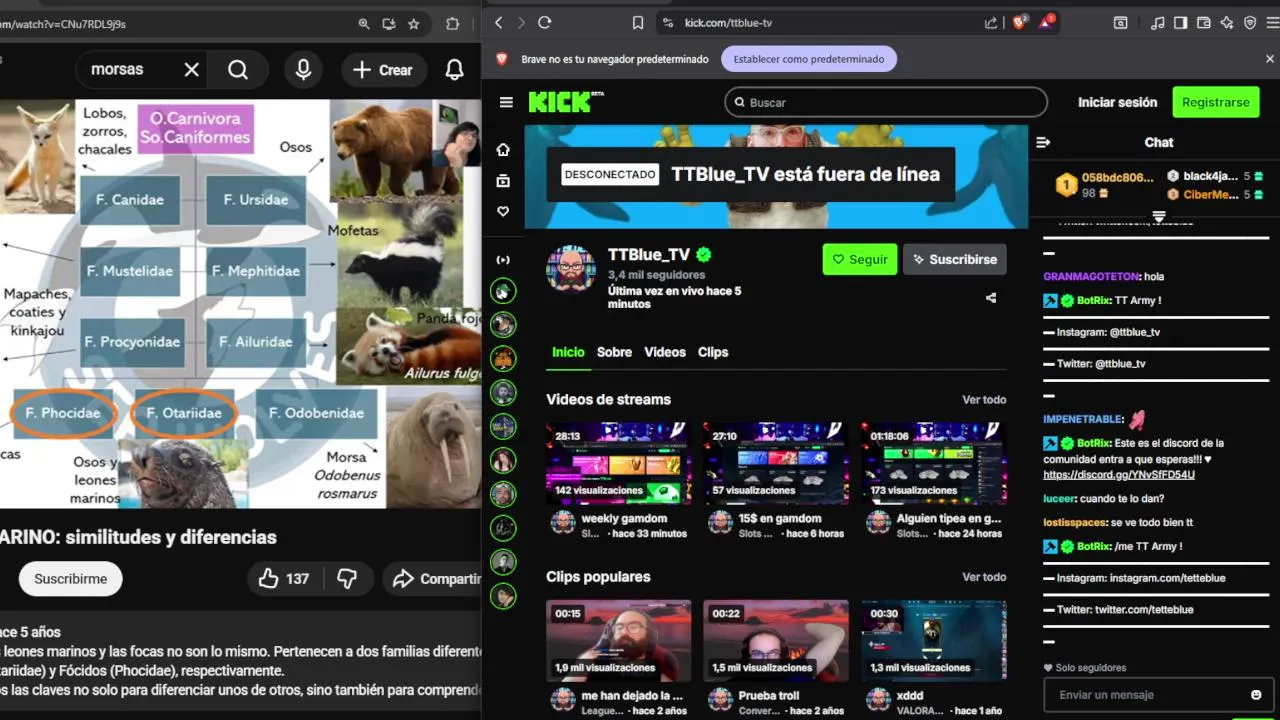Image resolution: width=1280 pixels, height=720 pixels.
Task: Open Brave VPN shield icon
Action: [x=1250, y=22]
